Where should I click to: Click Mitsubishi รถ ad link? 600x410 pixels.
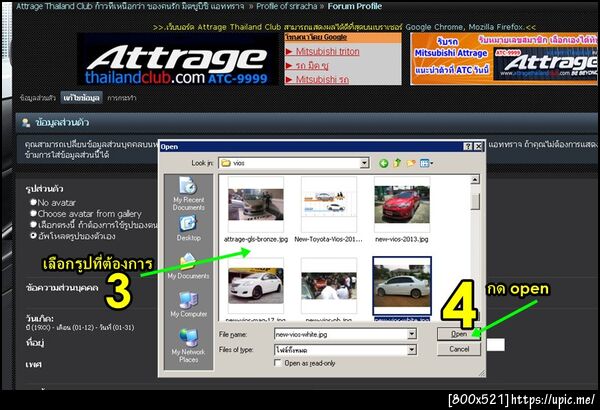pos(322,80)
